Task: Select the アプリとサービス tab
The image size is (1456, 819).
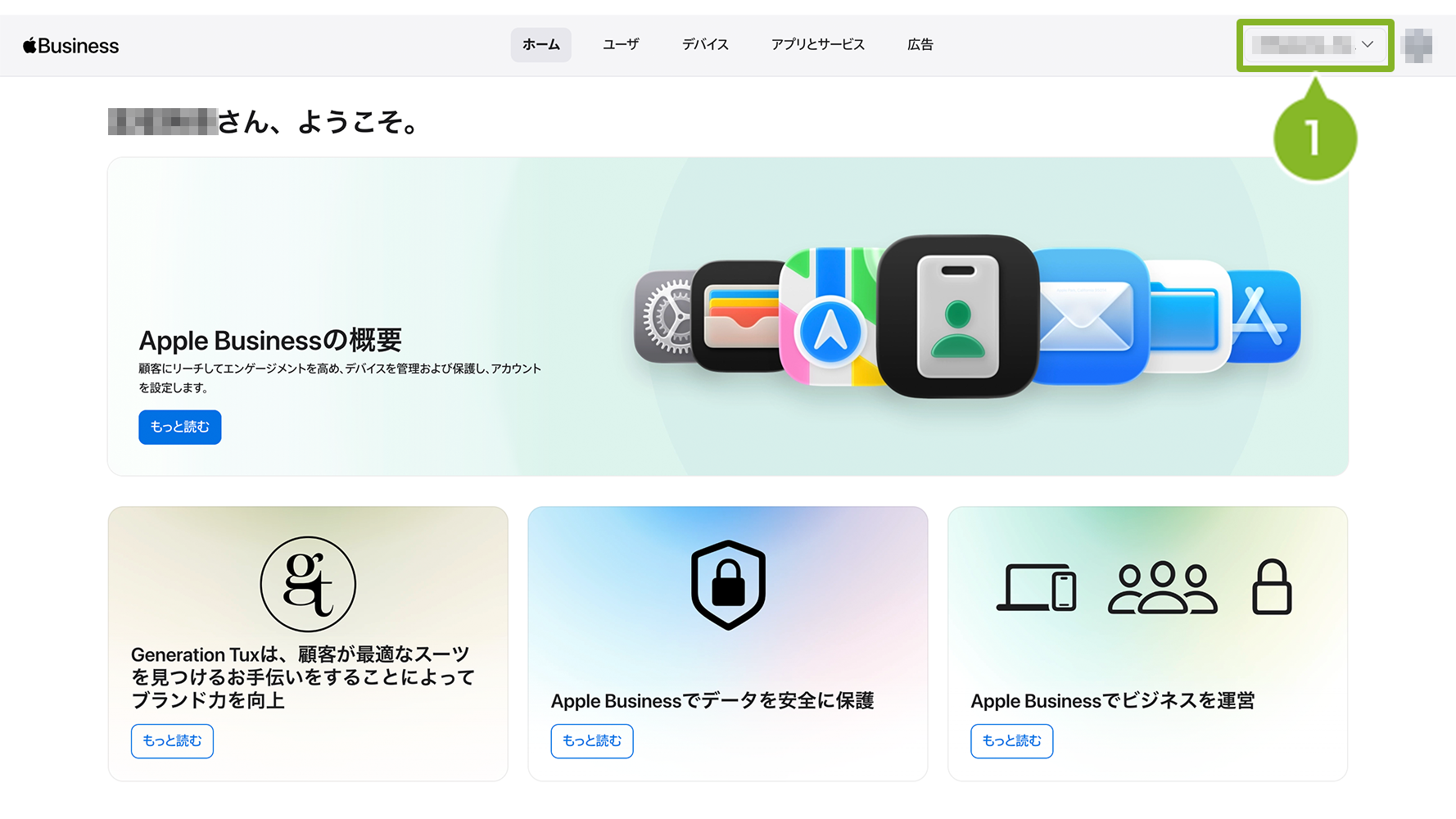Action: pos(817,44)
